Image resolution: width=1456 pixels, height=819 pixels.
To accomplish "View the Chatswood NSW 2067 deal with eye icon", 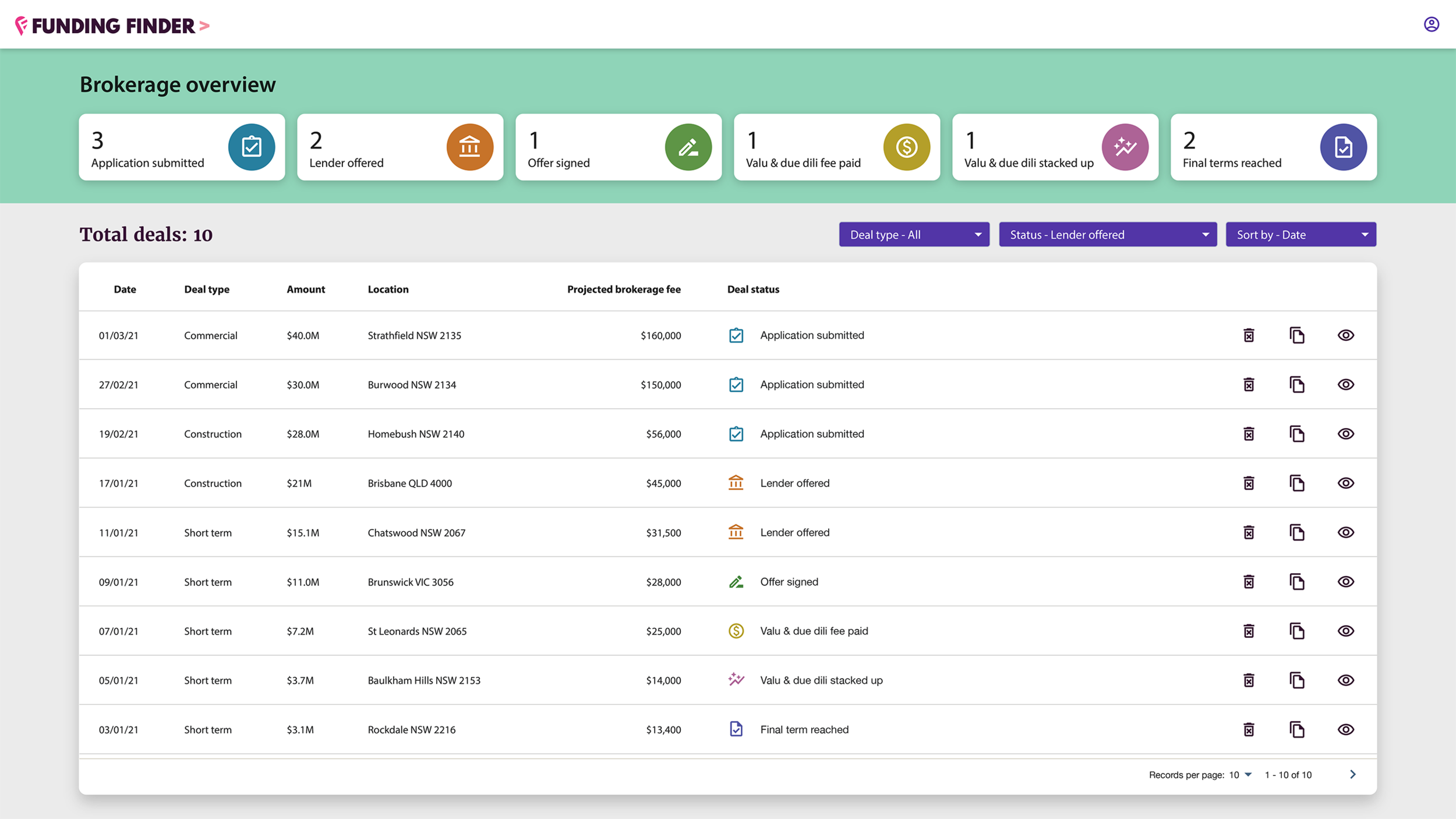I will (x=1345, y=532).
